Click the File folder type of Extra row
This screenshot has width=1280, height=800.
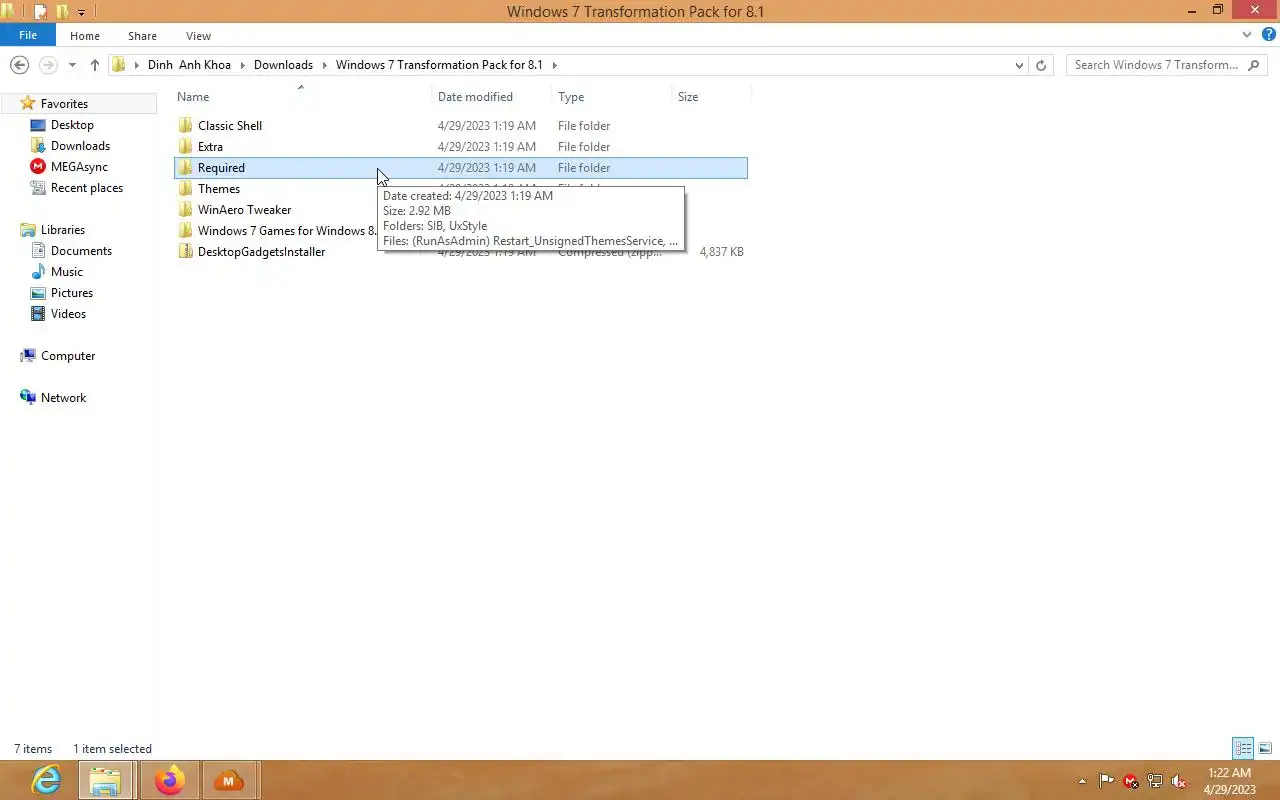(x=584, y=147)
